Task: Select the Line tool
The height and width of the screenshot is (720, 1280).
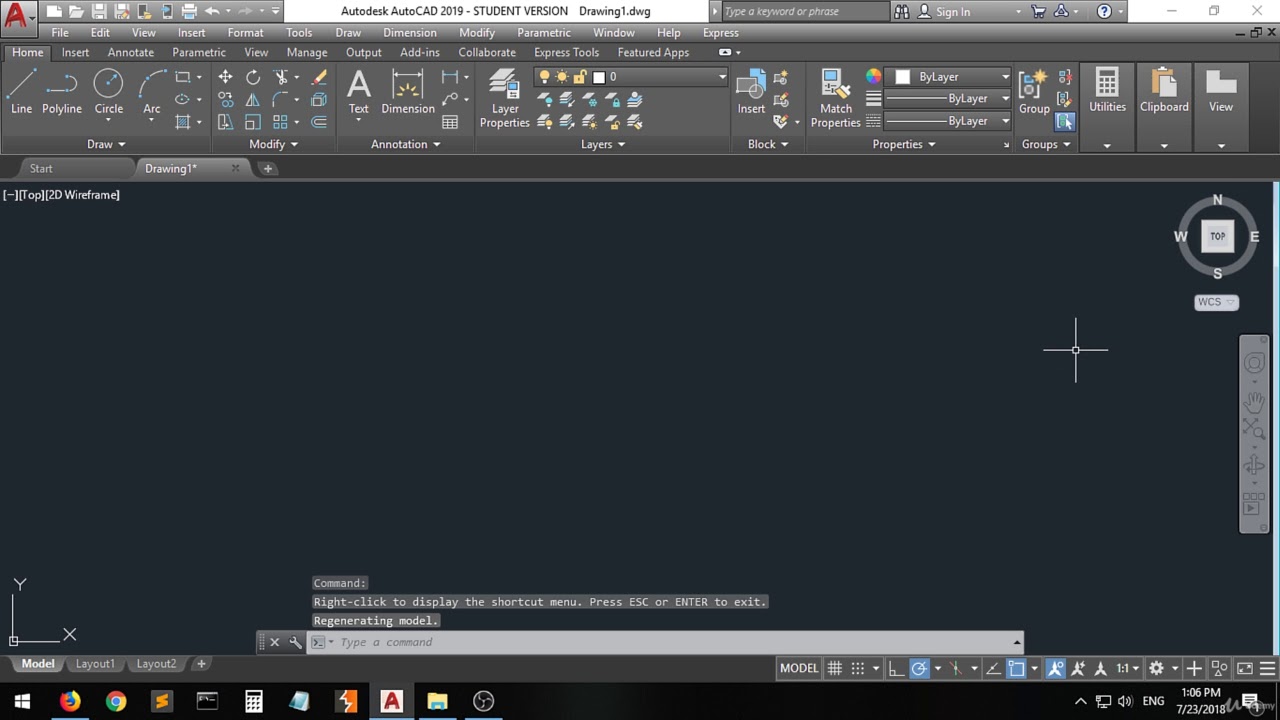Action: (x=21, y=92)
